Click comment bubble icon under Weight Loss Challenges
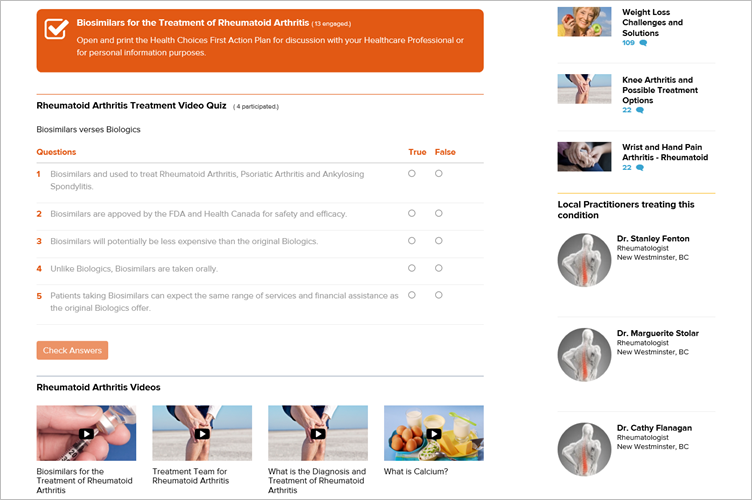752x500 pixels. [643, 43]
